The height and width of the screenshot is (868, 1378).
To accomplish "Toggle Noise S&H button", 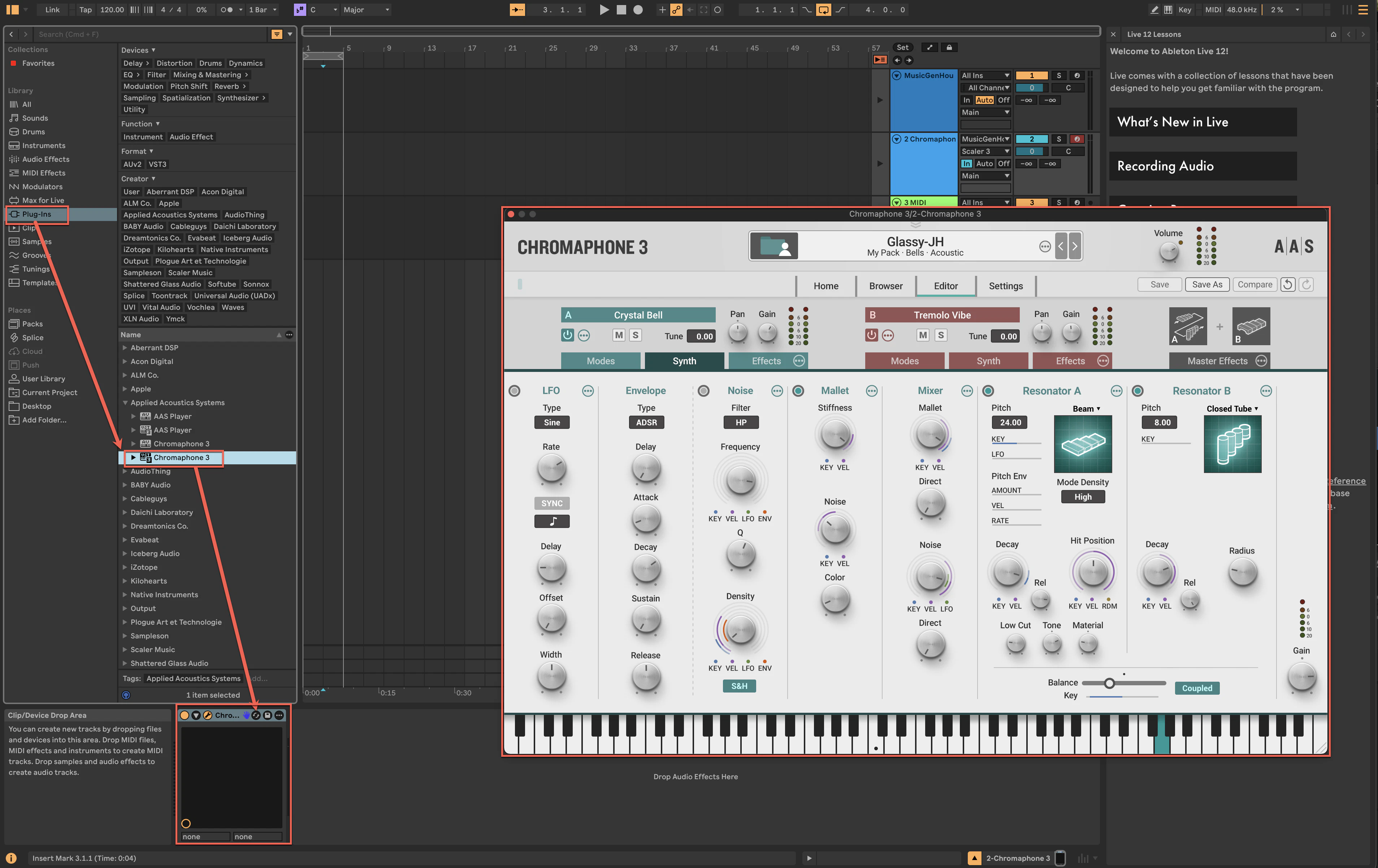I will [739, 686].
